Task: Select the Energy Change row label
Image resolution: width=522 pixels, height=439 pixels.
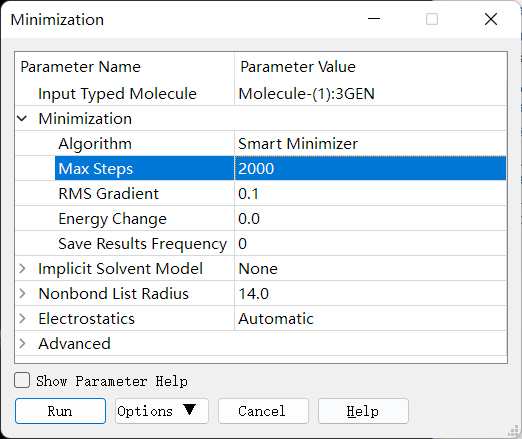Action: pyautogui.click(x=112, y=219)
